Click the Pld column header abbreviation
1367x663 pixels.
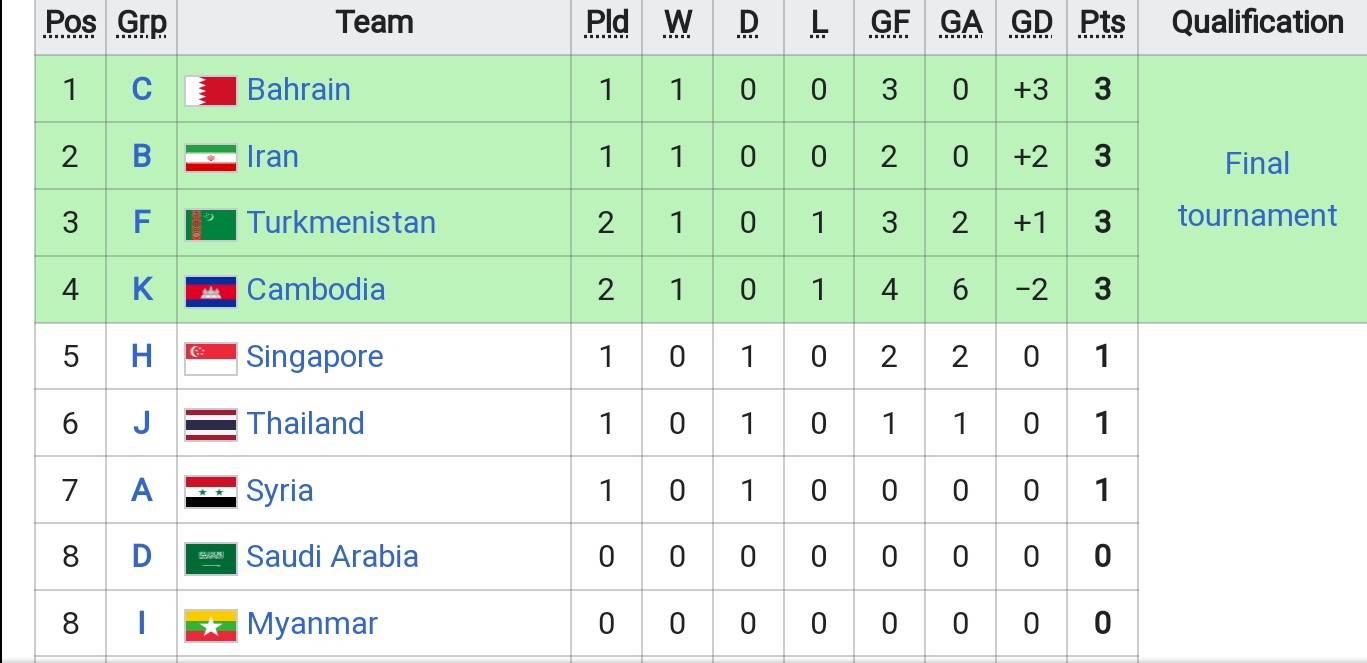tap(606, 22)
